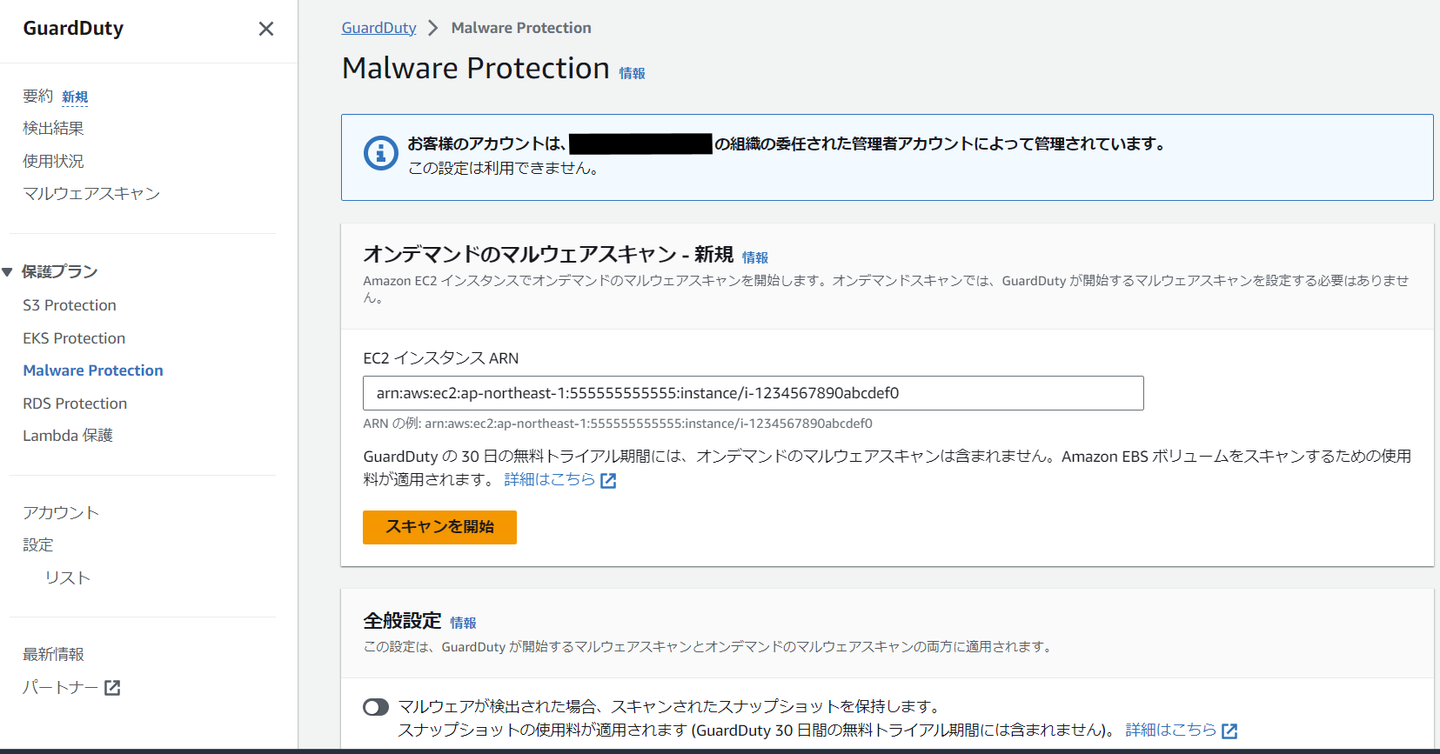Click external link icon after trial period note
The width and height of the screenshot is (1440, 754).
pyautogui.click(x=608, y=481)
